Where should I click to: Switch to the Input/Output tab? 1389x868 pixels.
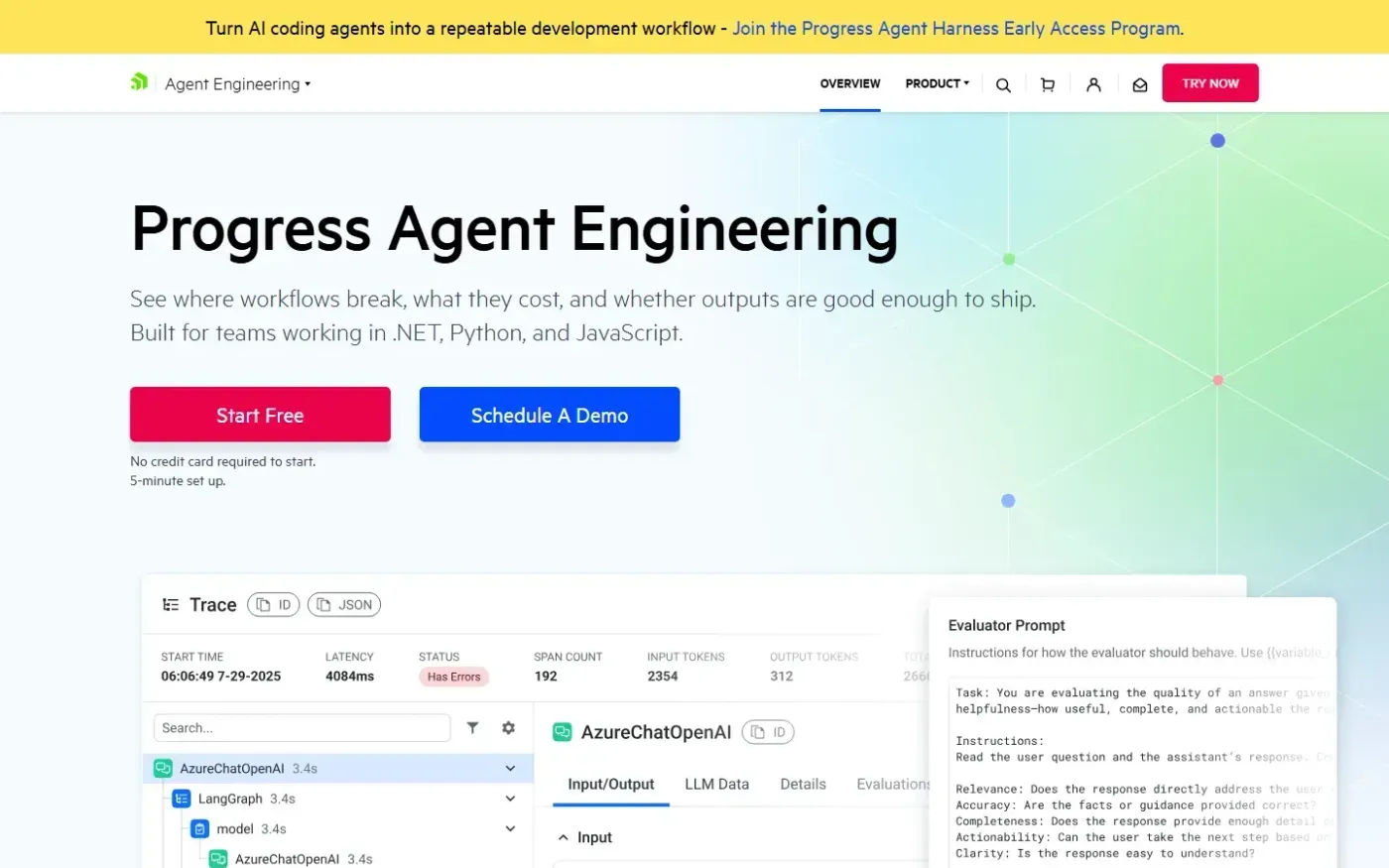tap(611, 784)
